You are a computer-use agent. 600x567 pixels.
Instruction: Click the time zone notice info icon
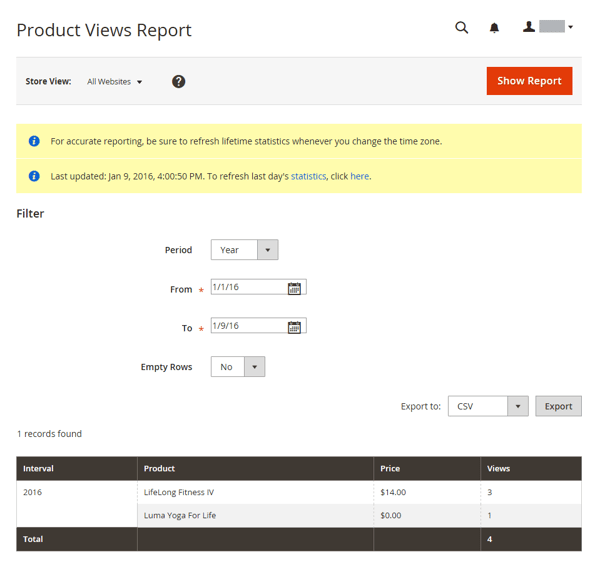click(34, 141)
